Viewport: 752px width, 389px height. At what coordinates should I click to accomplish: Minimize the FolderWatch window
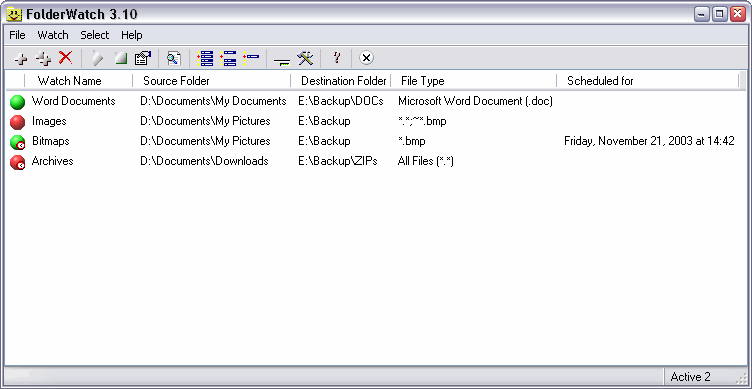pos(702,14)
